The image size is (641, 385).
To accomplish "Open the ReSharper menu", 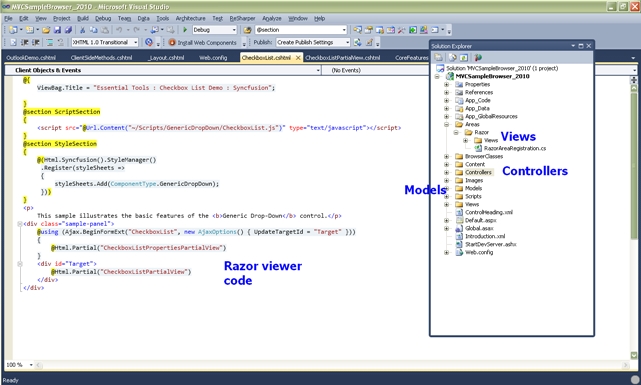I will [x=242, y=18].
